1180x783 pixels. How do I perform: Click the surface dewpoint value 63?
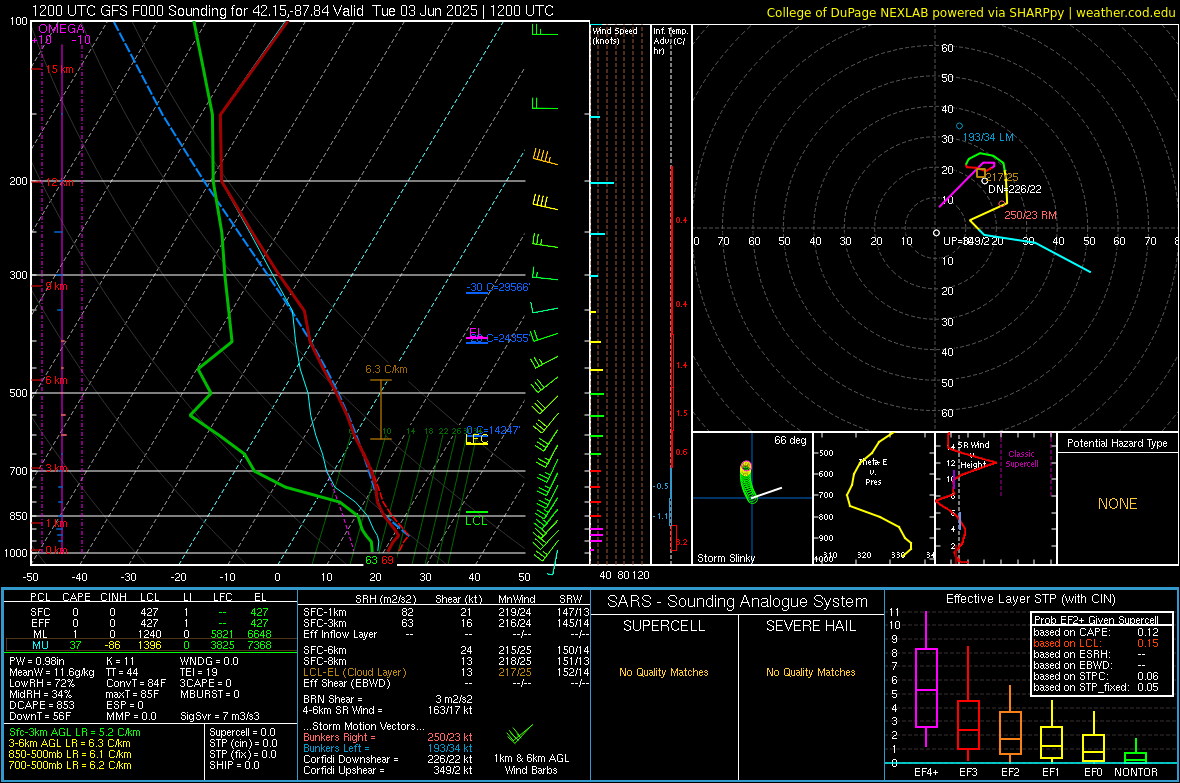[371, 560]
